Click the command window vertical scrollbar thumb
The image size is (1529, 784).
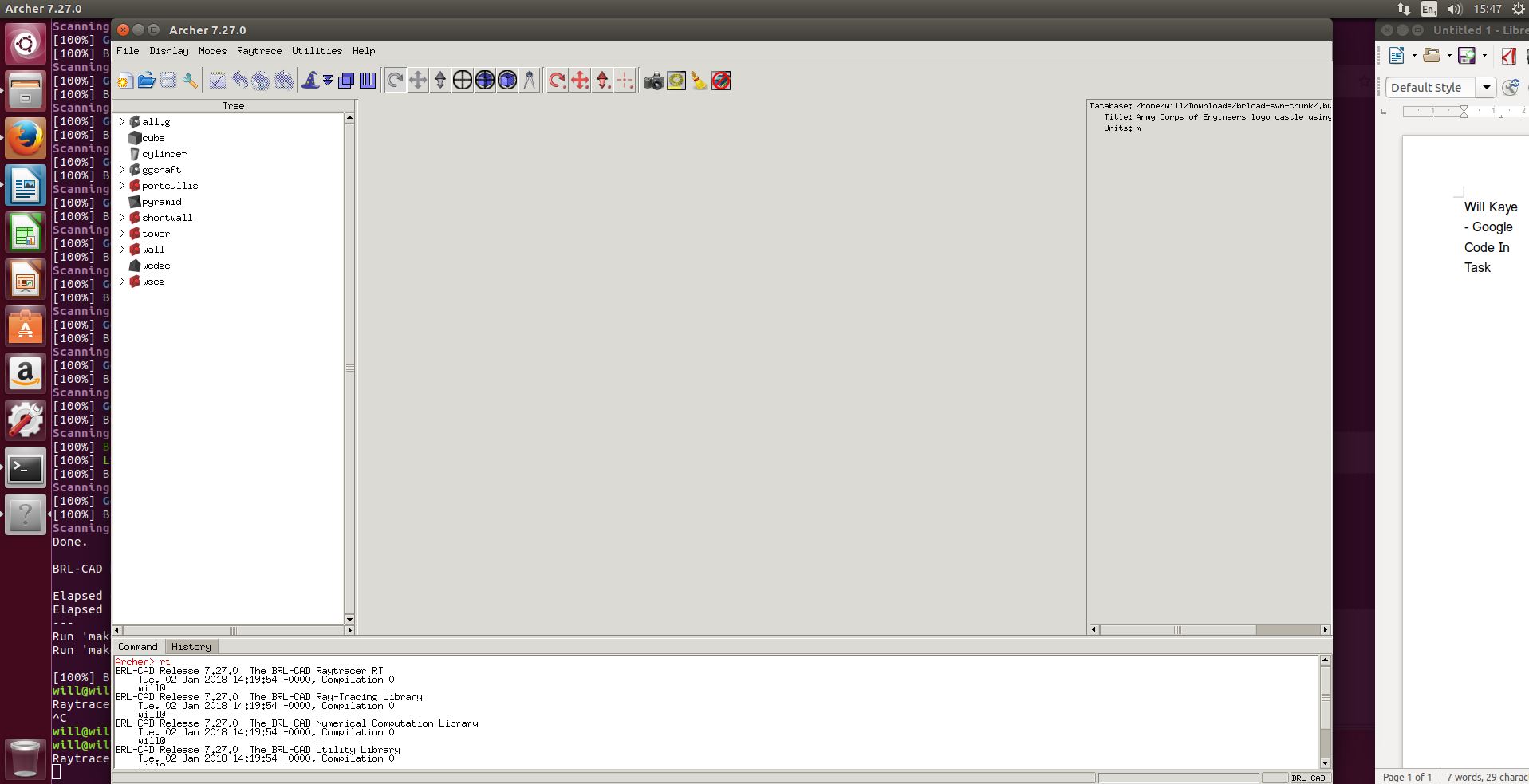point(1326,697)
